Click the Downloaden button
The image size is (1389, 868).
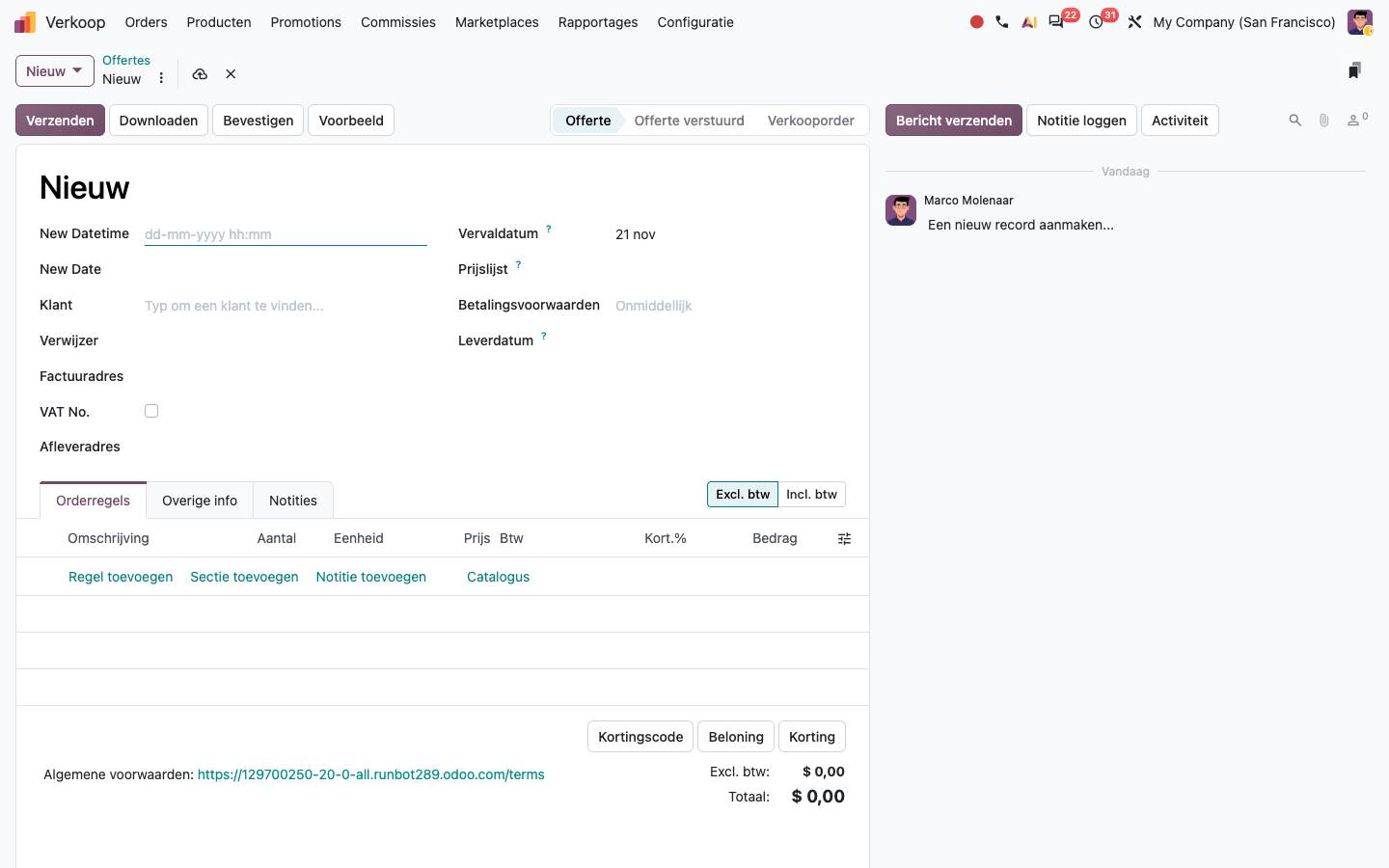(158, 121)
